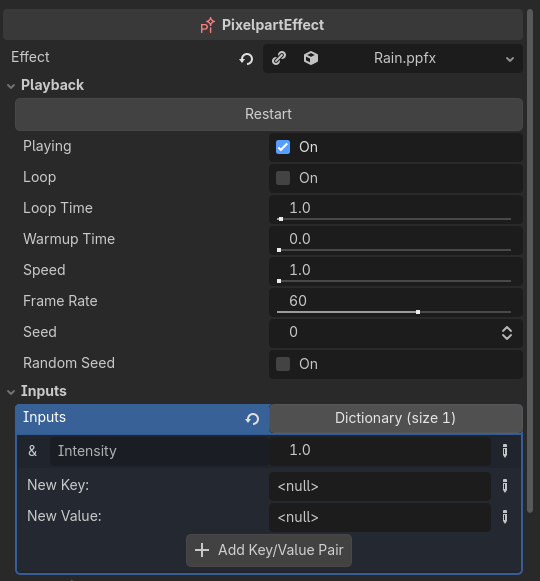Click the Loop property label
Screen dimensions: 540x581
pos(40,177)
